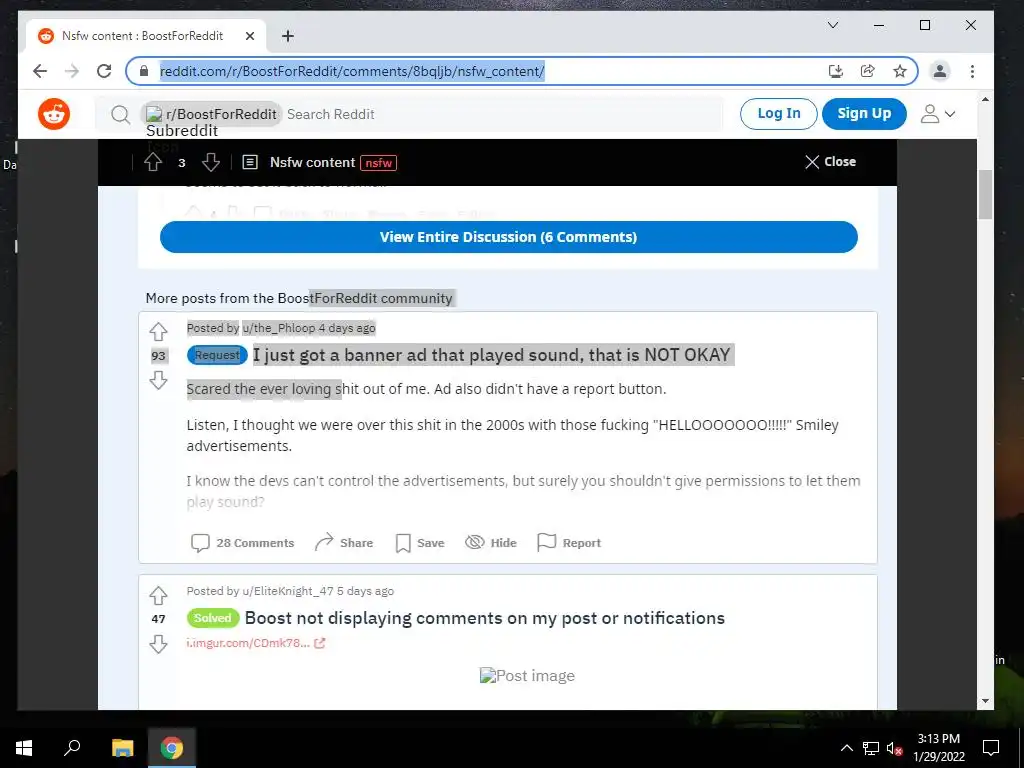Image resolution: width=1024 pixels, height=768 pixels.
Task: Click the muted volume icon in tray
Action: coord(894,748)
